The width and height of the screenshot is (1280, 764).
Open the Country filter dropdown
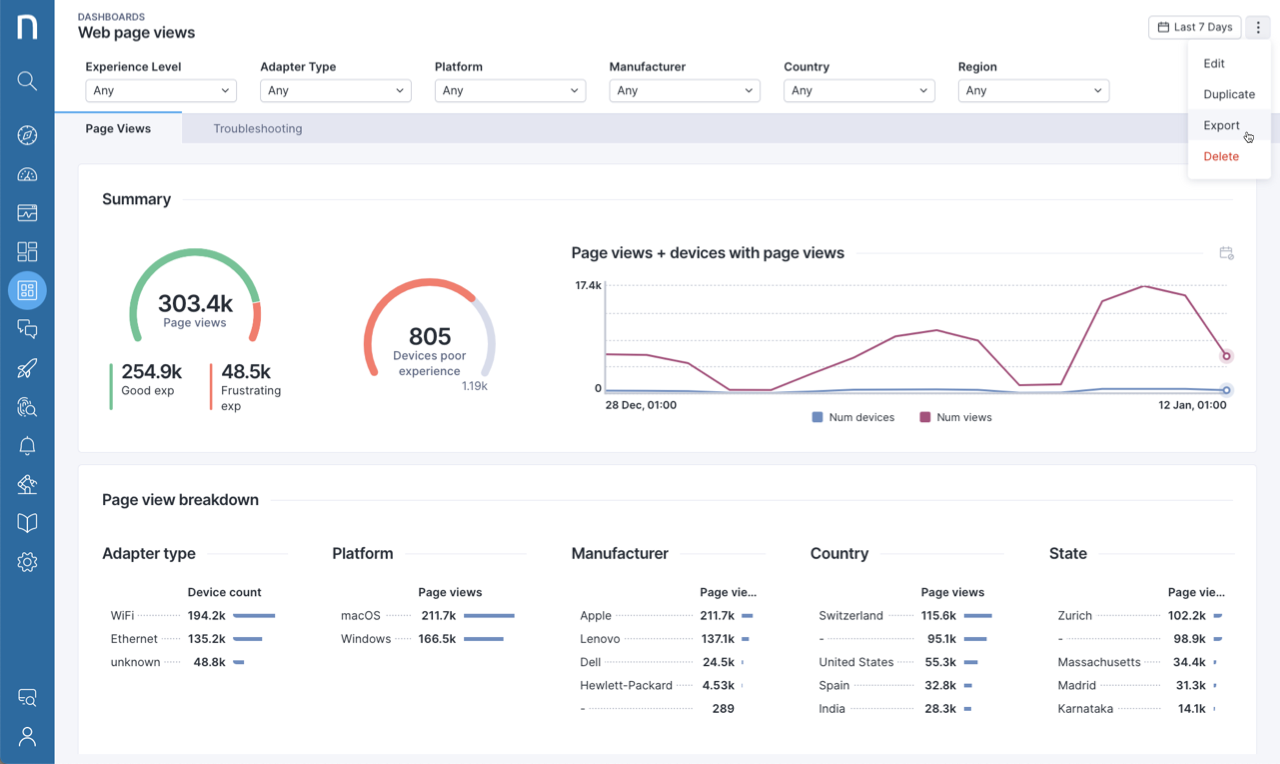tap(859, 90)
